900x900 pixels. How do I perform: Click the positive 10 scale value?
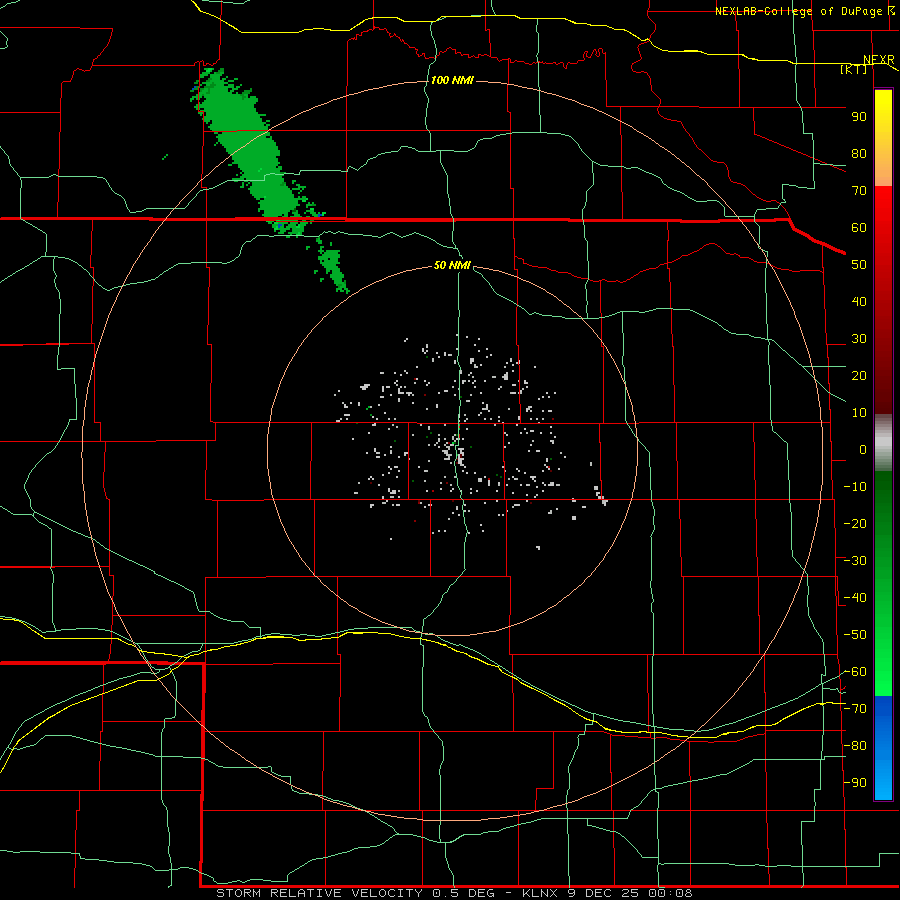click(x=859, y=413)
